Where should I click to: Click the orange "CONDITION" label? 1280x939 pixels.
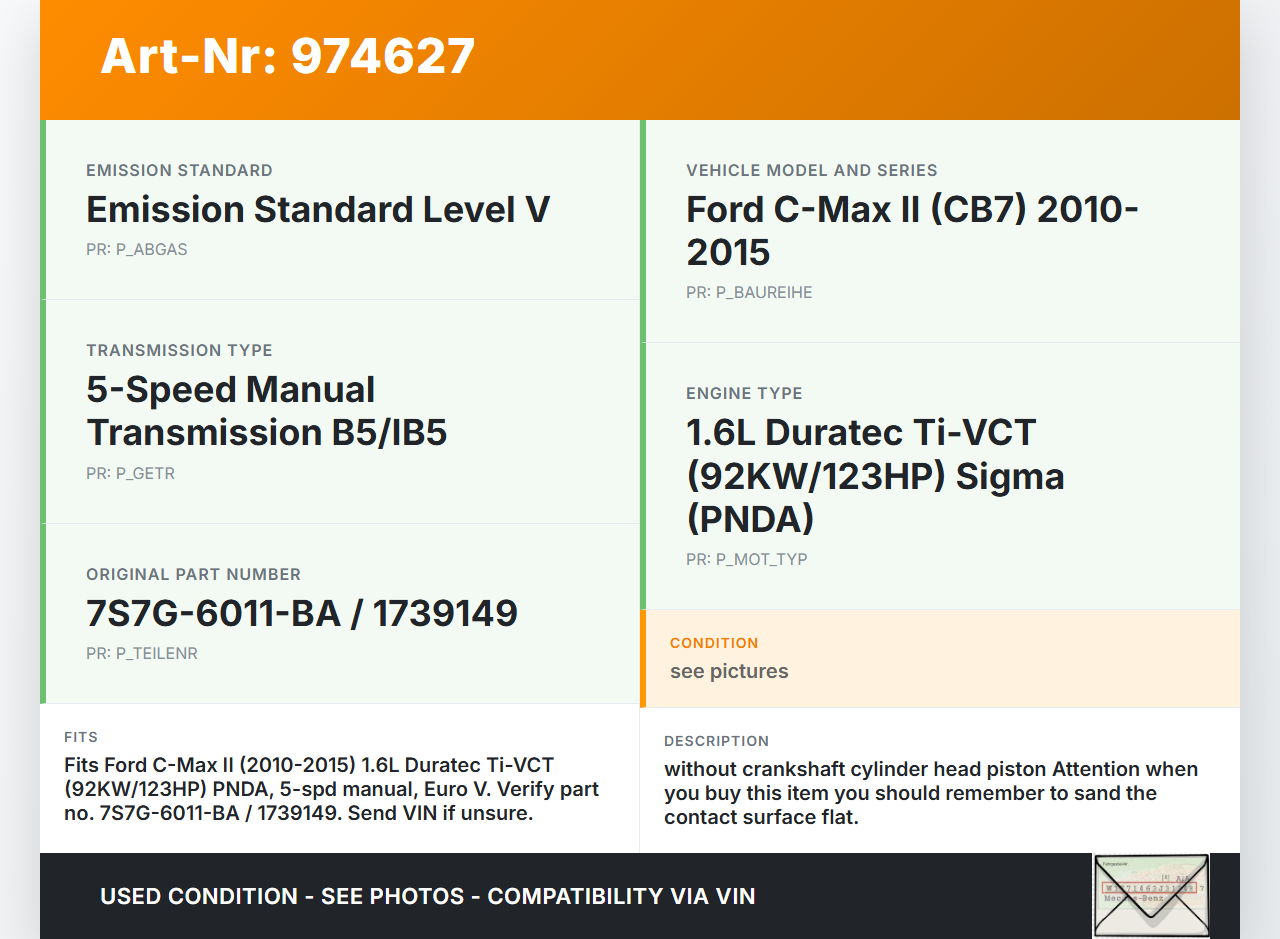click(x=714, y=643)
